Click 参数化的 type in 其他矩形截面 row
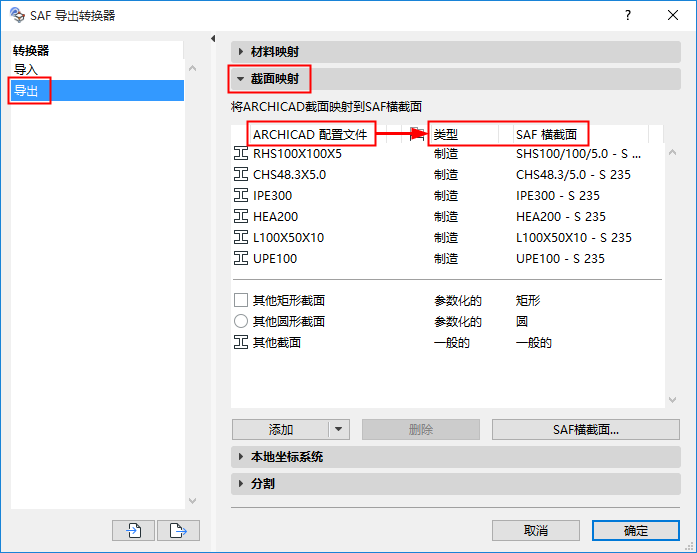 (458, 300)
